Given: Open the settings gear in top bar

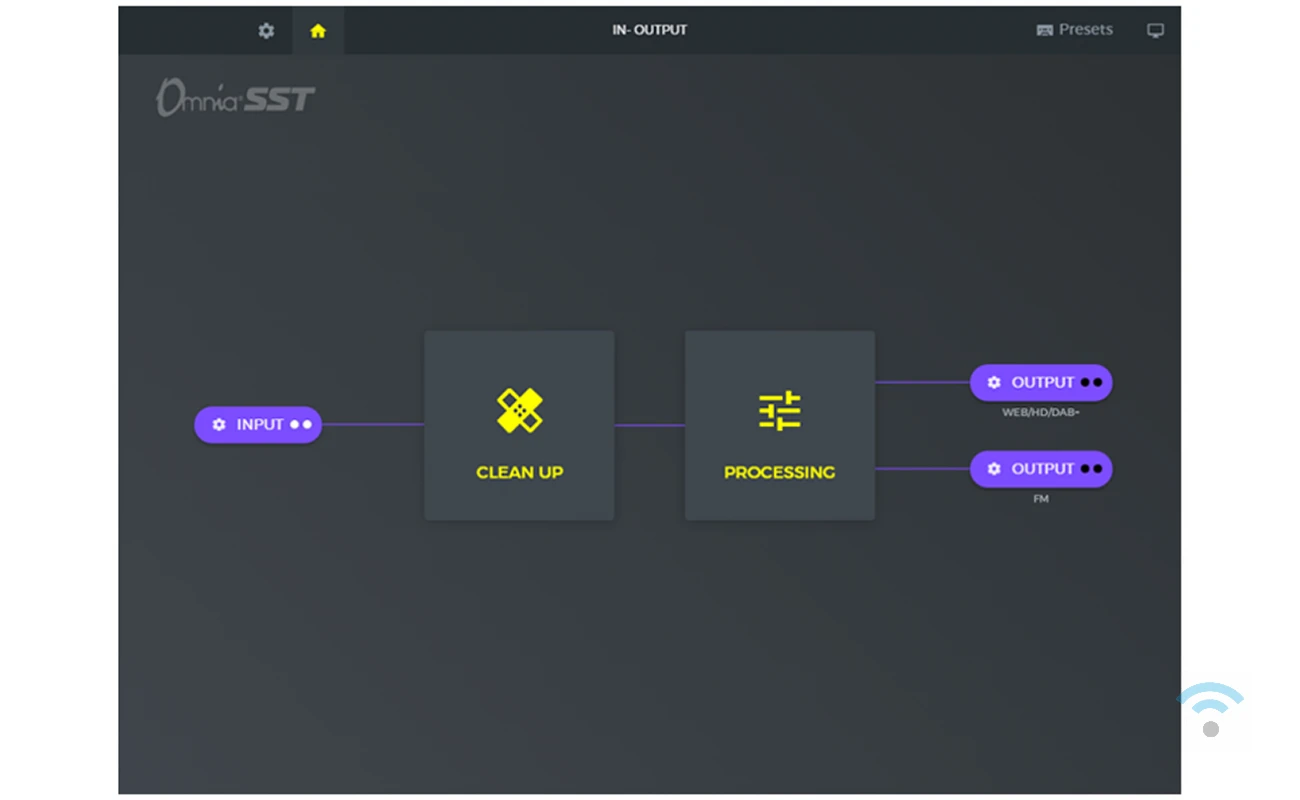Looking at the screenshot, I should pos(266,31).
